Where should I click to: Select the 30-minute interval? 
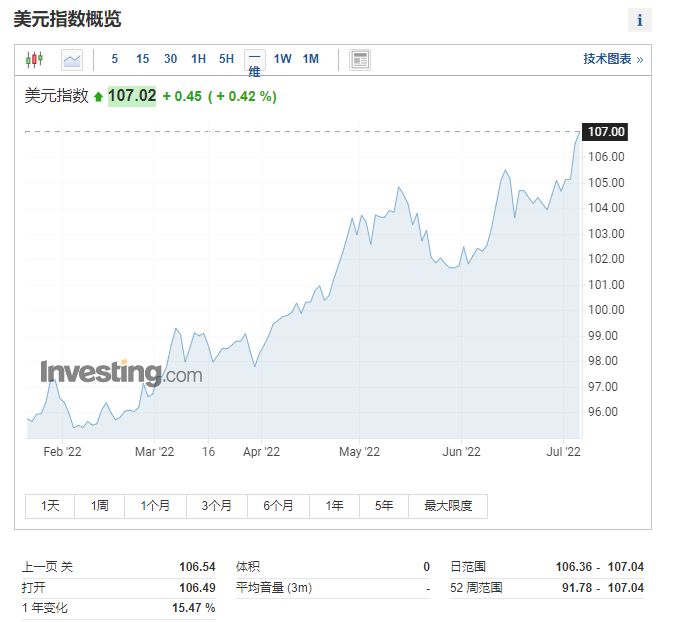(x=171, y=59)
